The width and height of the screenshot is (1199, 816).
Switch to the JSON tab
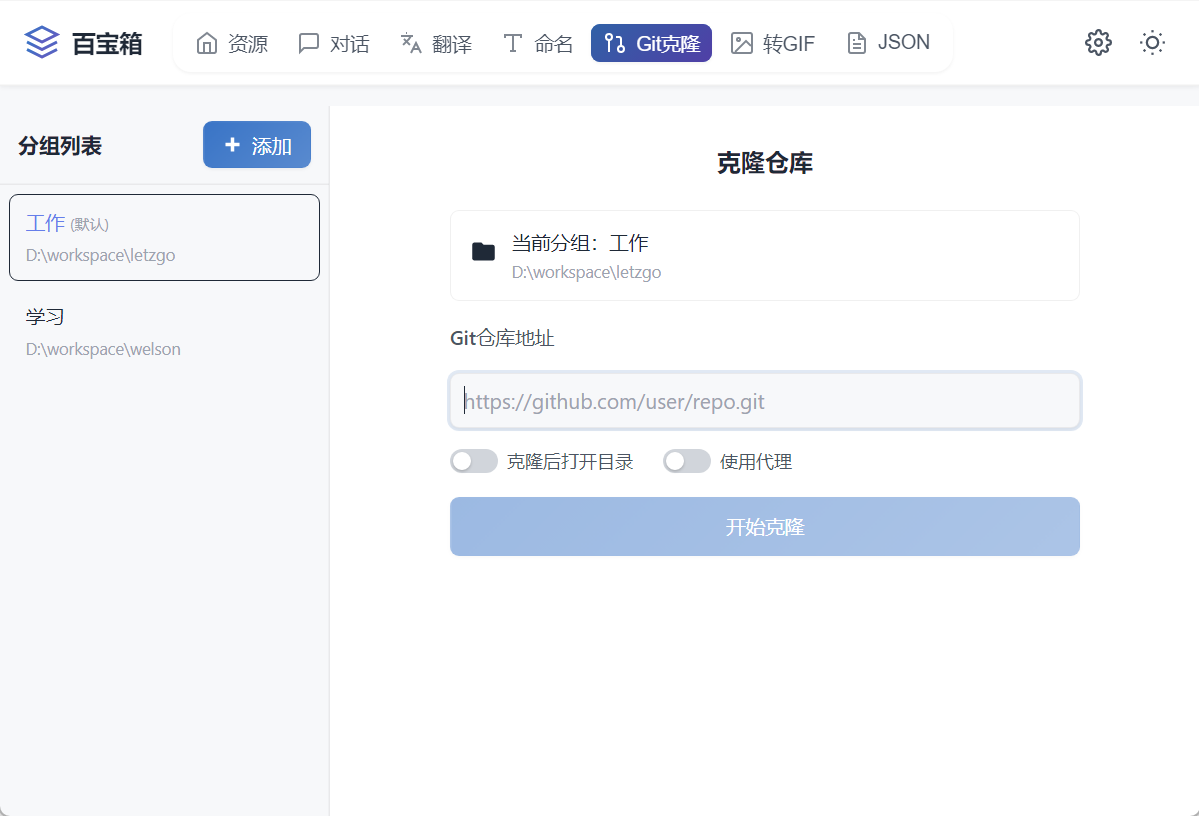[x=889, y=43]
